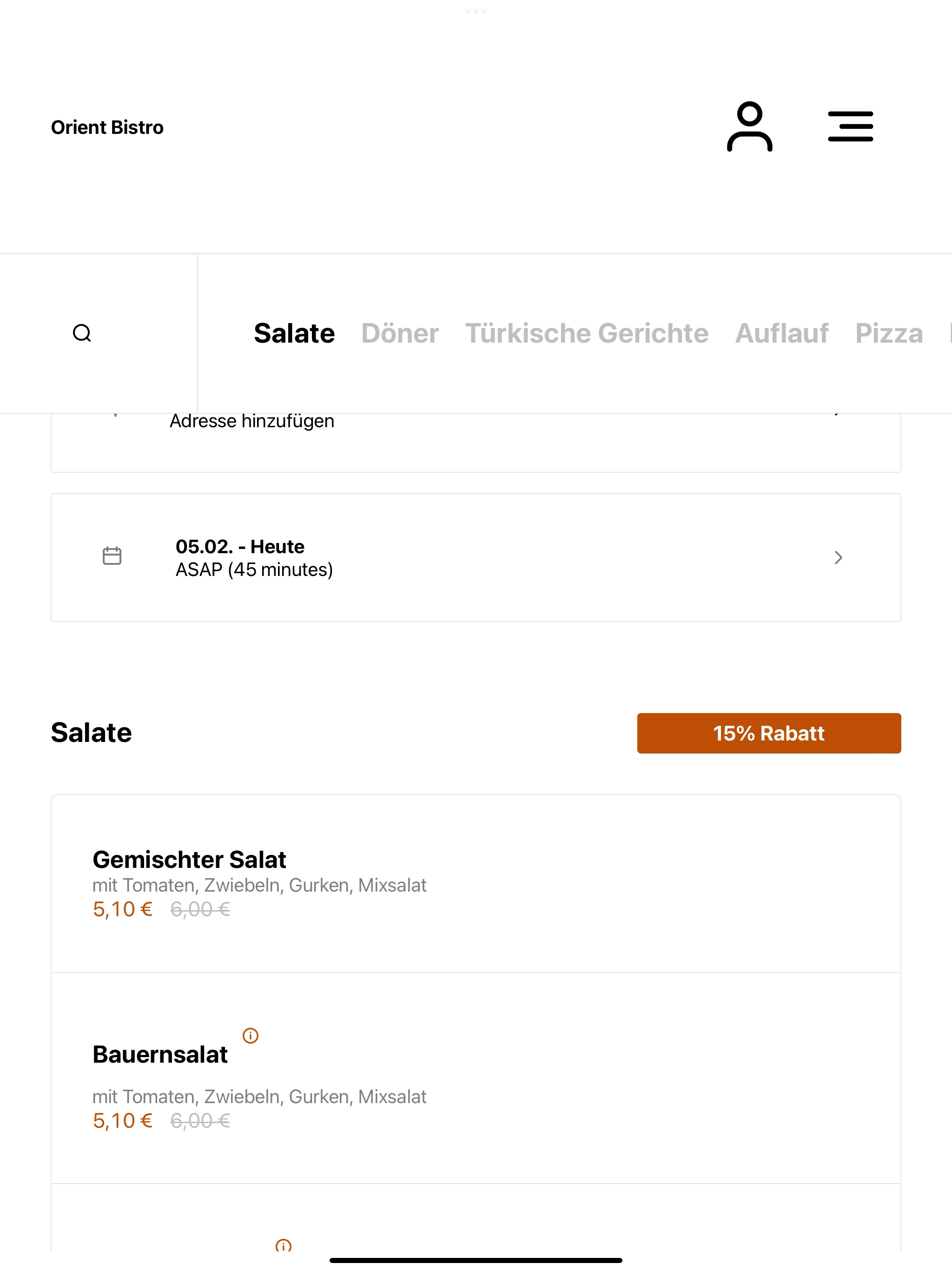Screen dimensions: 952x1270
Task: Open the Pizza category tab
Action: click(889, 333)
